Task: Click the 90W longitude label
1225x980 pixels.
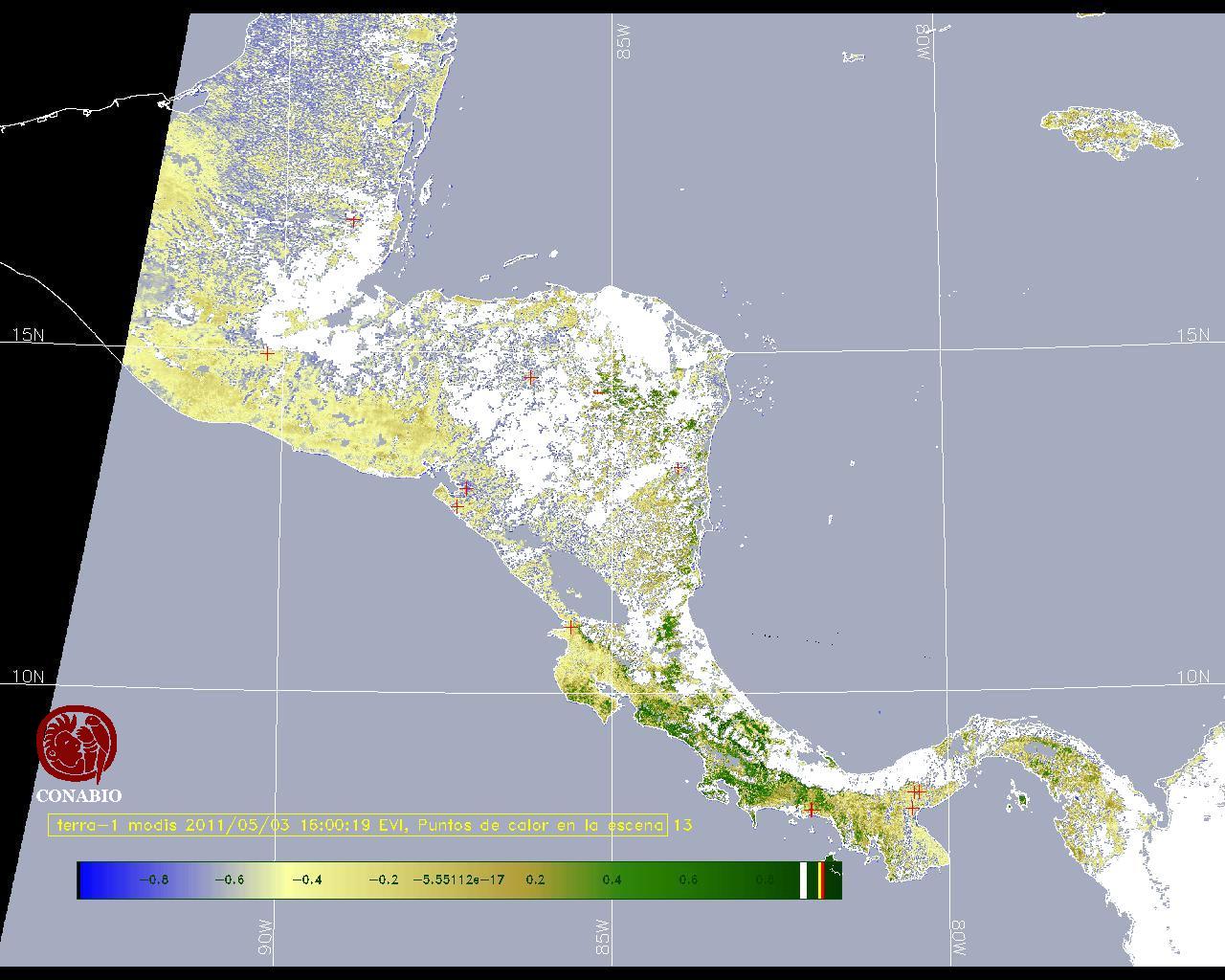Action: 265,937
